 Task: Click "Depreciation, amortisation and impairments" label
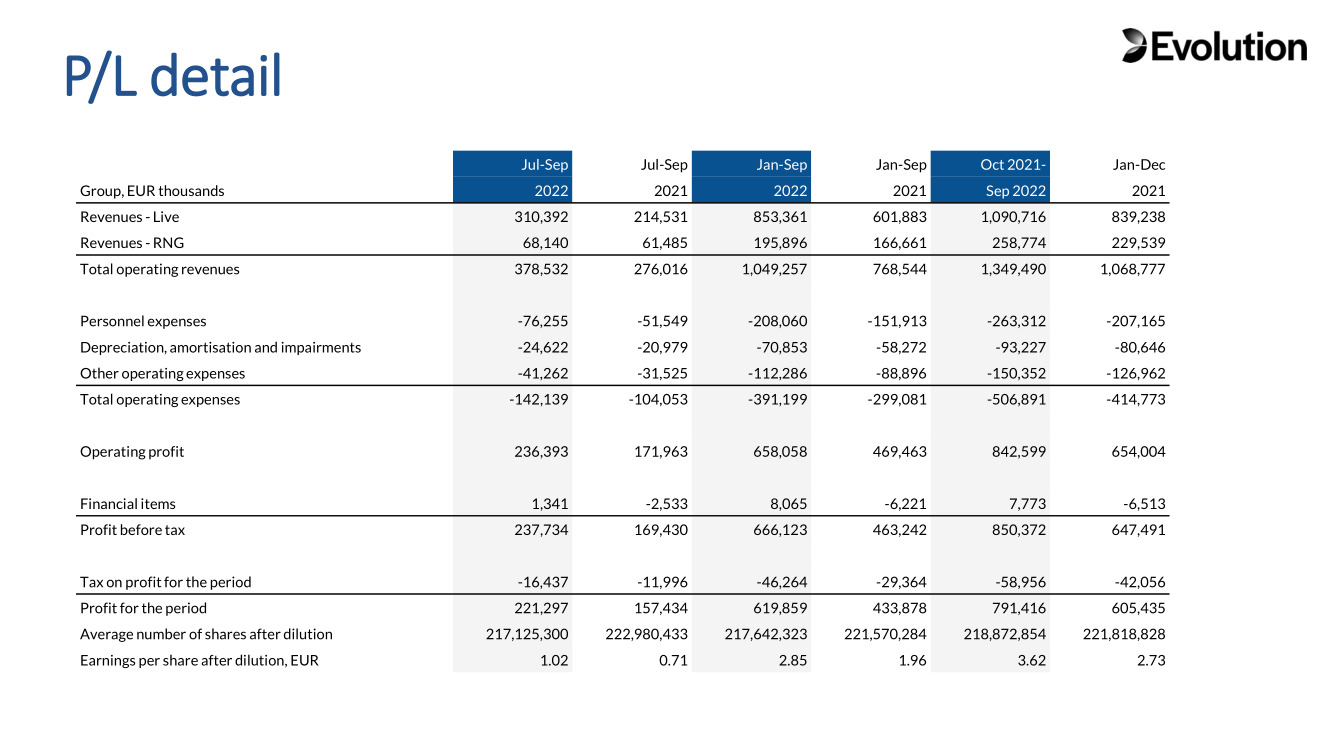click(221, 347)
